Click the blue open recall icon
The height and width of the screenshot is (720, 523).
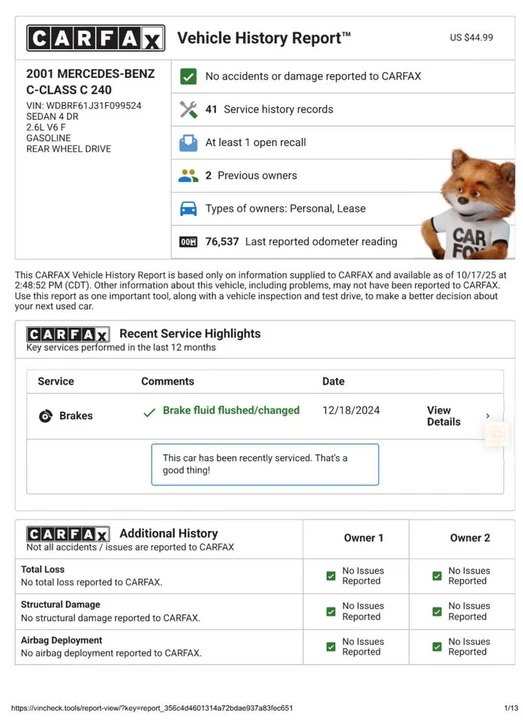click(x=188, y=143)
